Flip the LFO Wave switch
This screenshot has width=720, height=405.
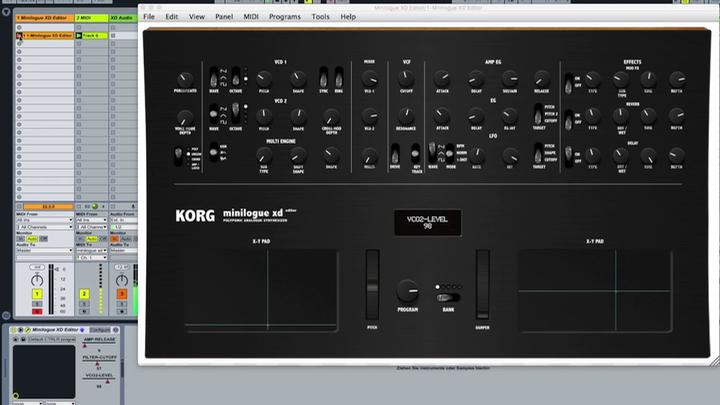(432, 152)
